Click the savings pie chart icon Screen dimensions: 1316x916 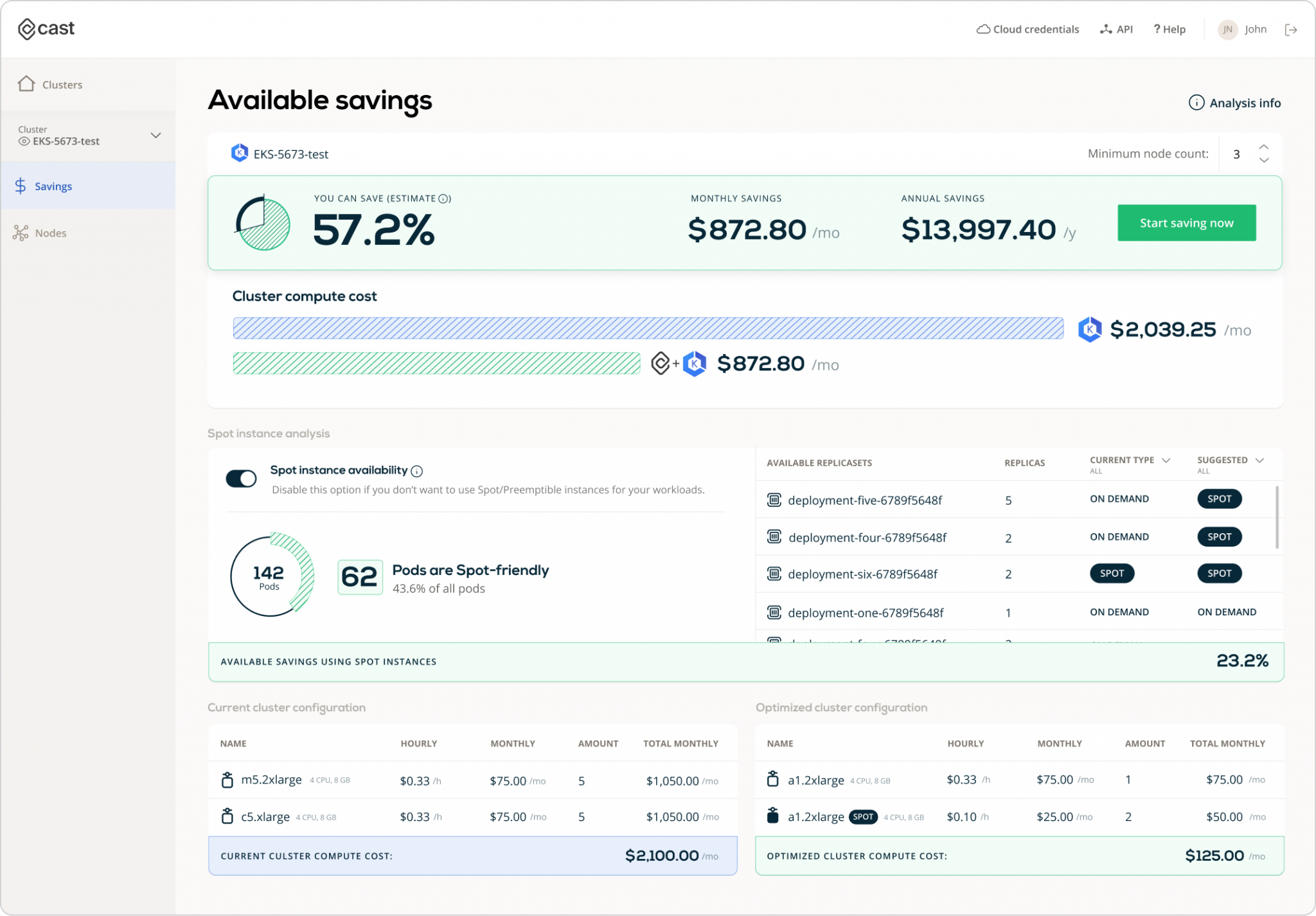pos(263,224)
